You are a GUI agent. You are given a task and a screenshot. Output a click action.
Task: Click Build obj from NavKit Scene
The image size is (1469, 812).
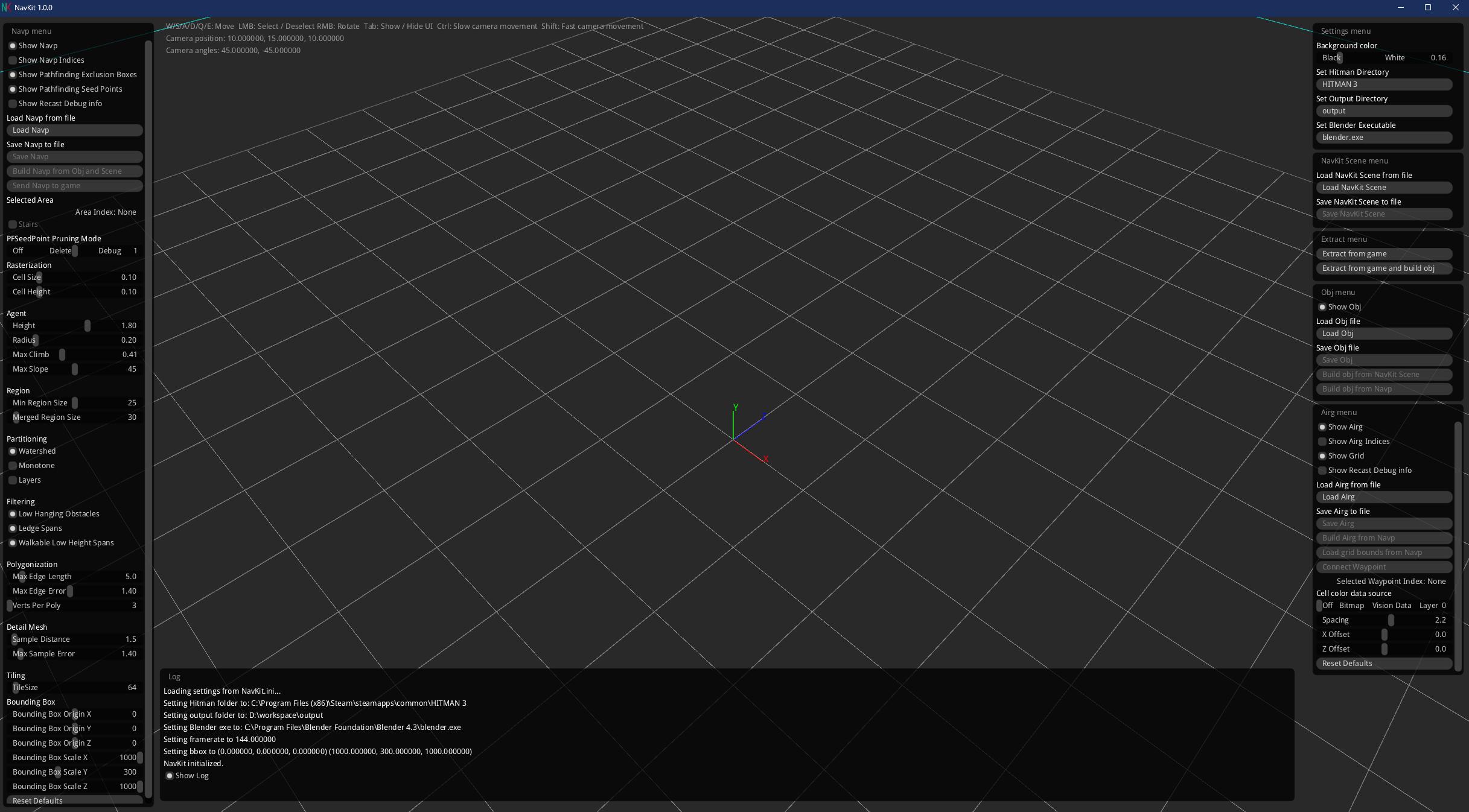point(1384,375)
